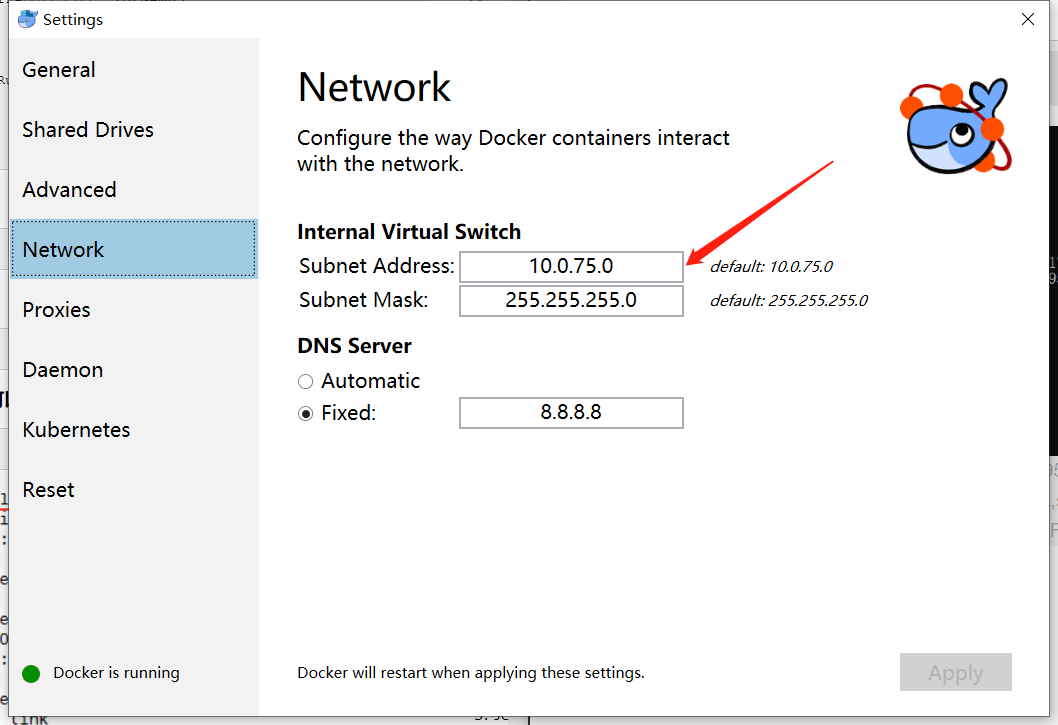Click the Subnet Mask input field
Screen dimensions: 1058x725
coord(571,300)
